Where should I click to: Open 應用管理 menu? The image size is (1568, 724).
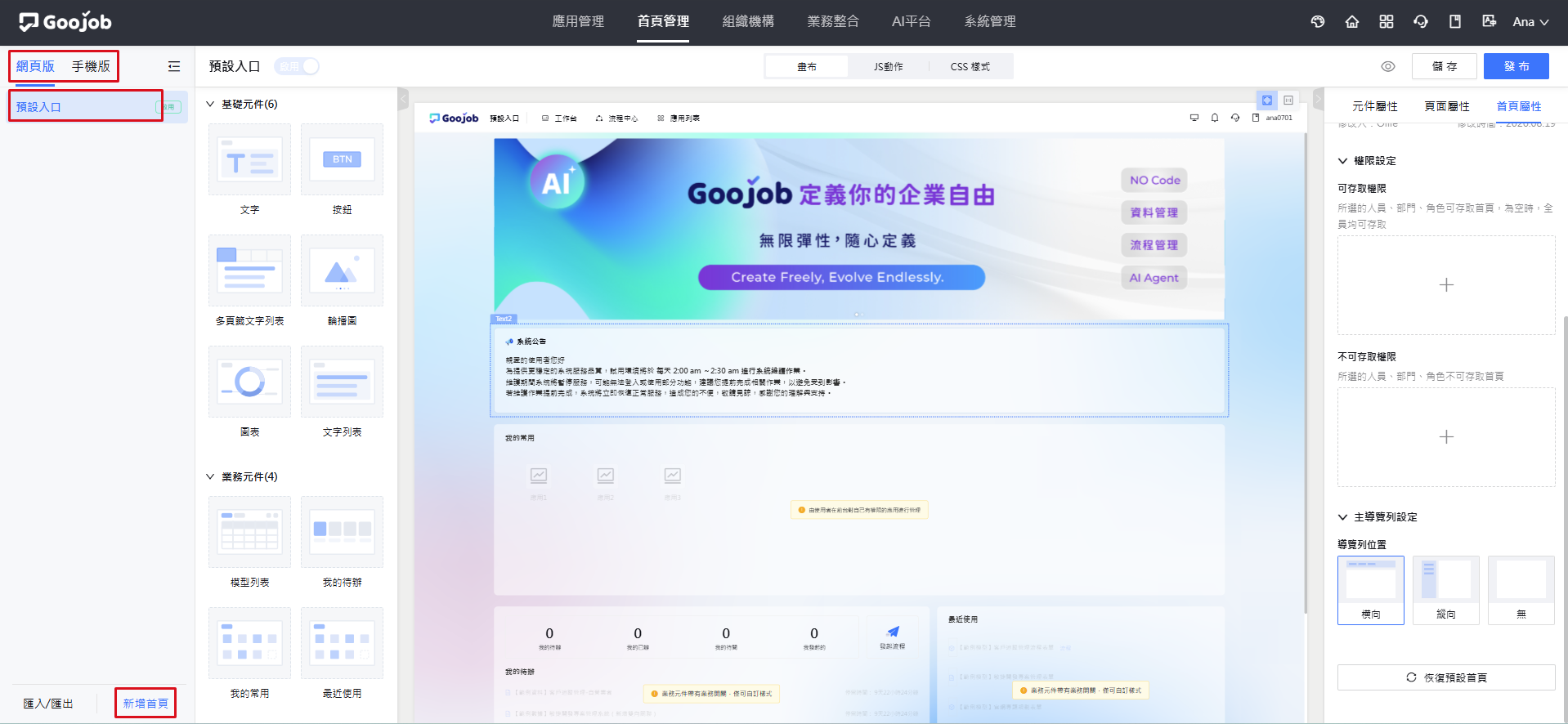point(578,21)
